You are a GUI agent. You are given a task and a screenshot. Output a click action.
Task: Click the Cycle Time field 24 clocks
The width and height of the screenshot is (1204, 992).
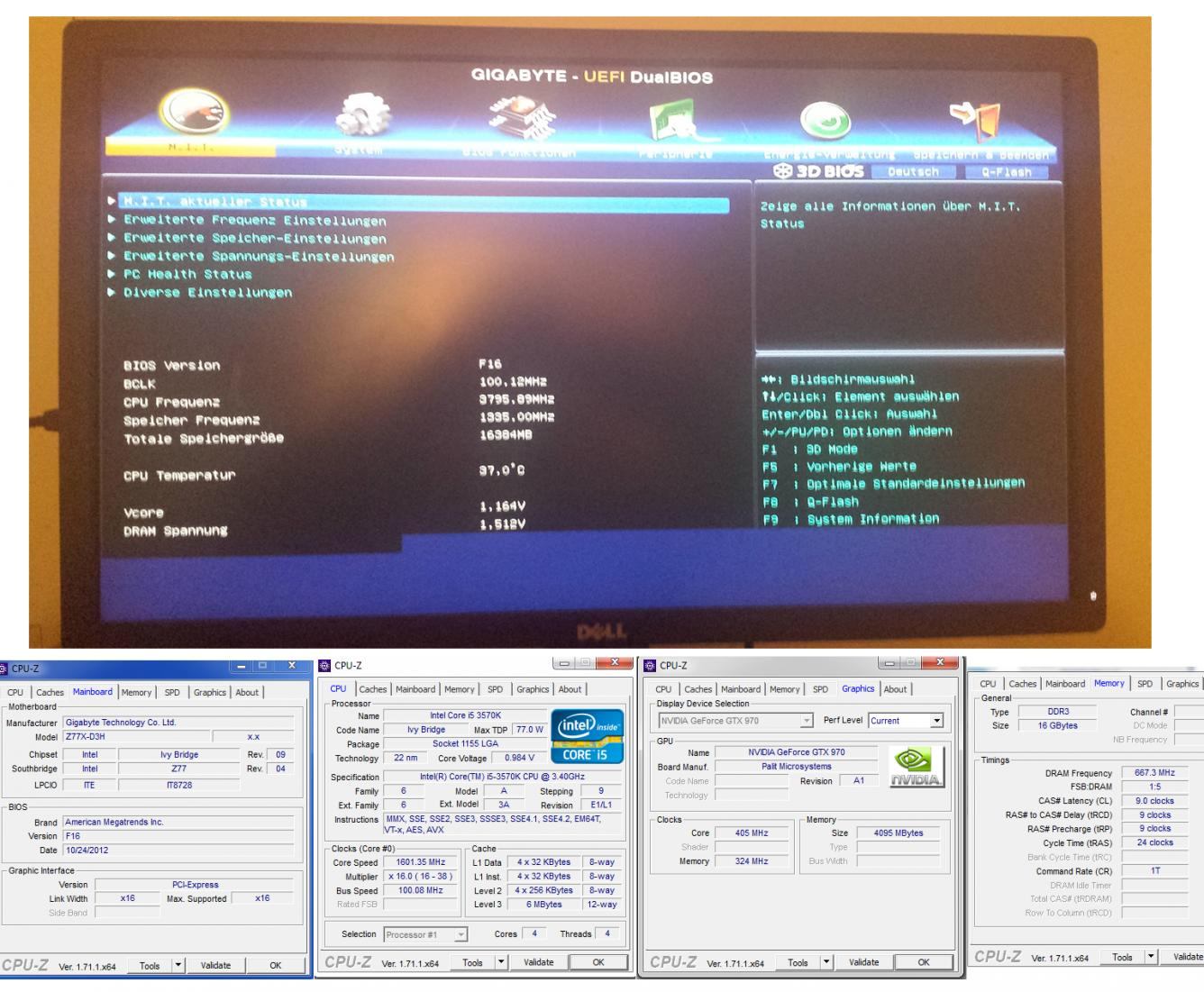click(x=1154, y=843)
